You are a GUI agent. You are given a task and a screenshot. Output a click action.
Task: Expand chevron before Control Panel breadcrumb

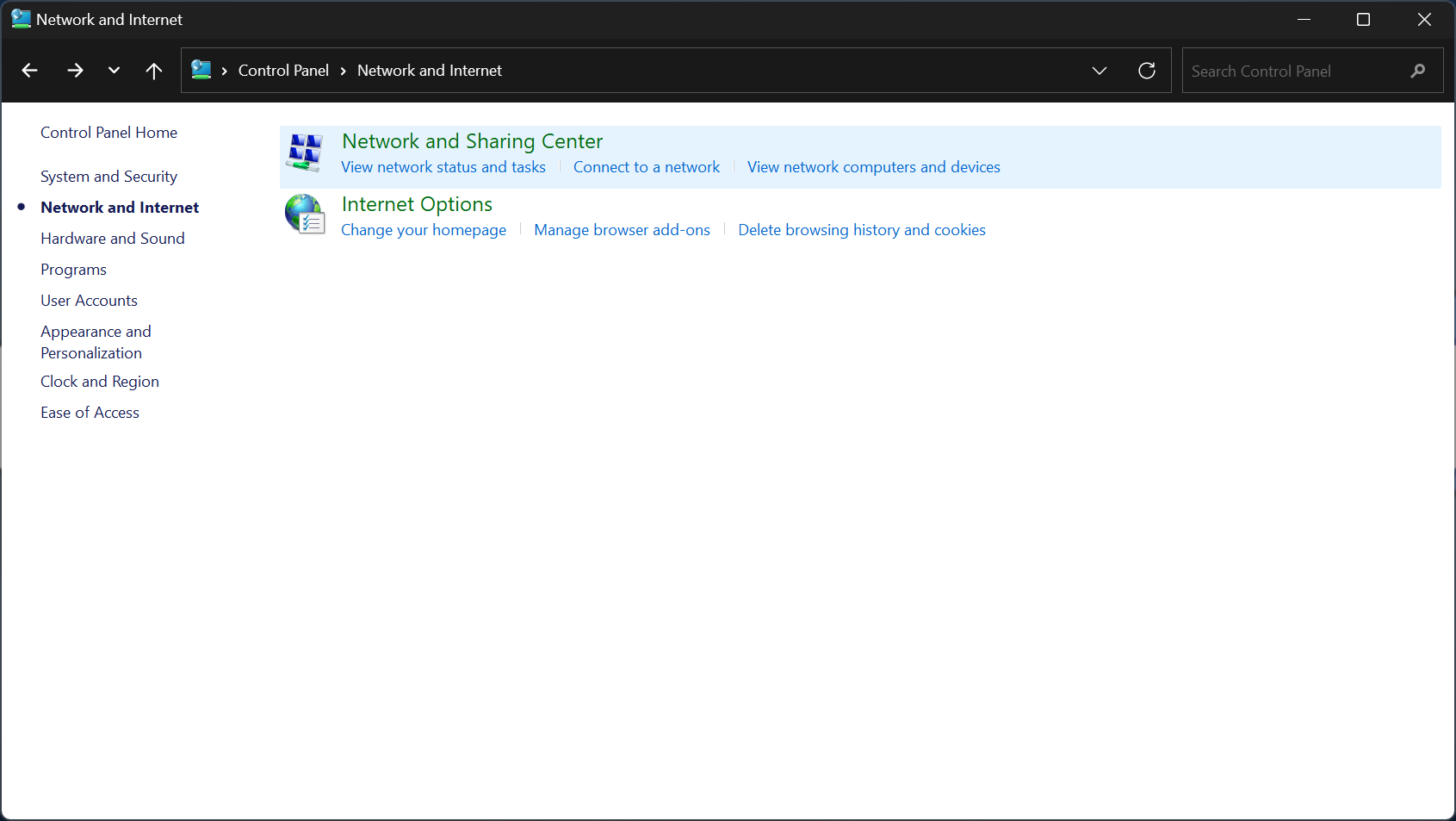pos(225,71)
